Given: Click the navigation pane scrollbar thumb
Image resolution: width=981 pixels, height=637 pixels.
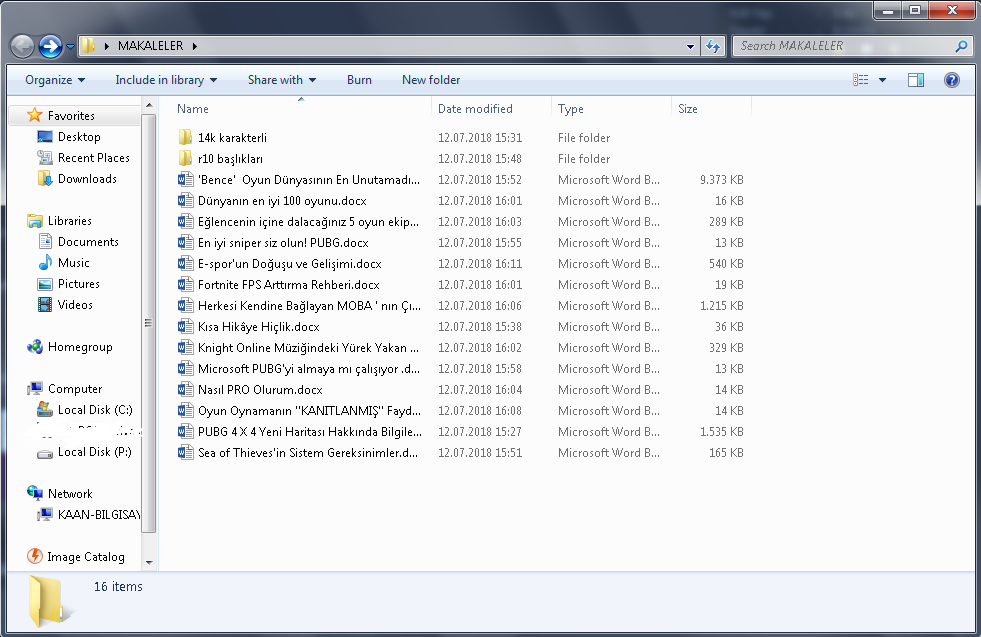Looking at the screenshot, I should [x=149, y=323].
